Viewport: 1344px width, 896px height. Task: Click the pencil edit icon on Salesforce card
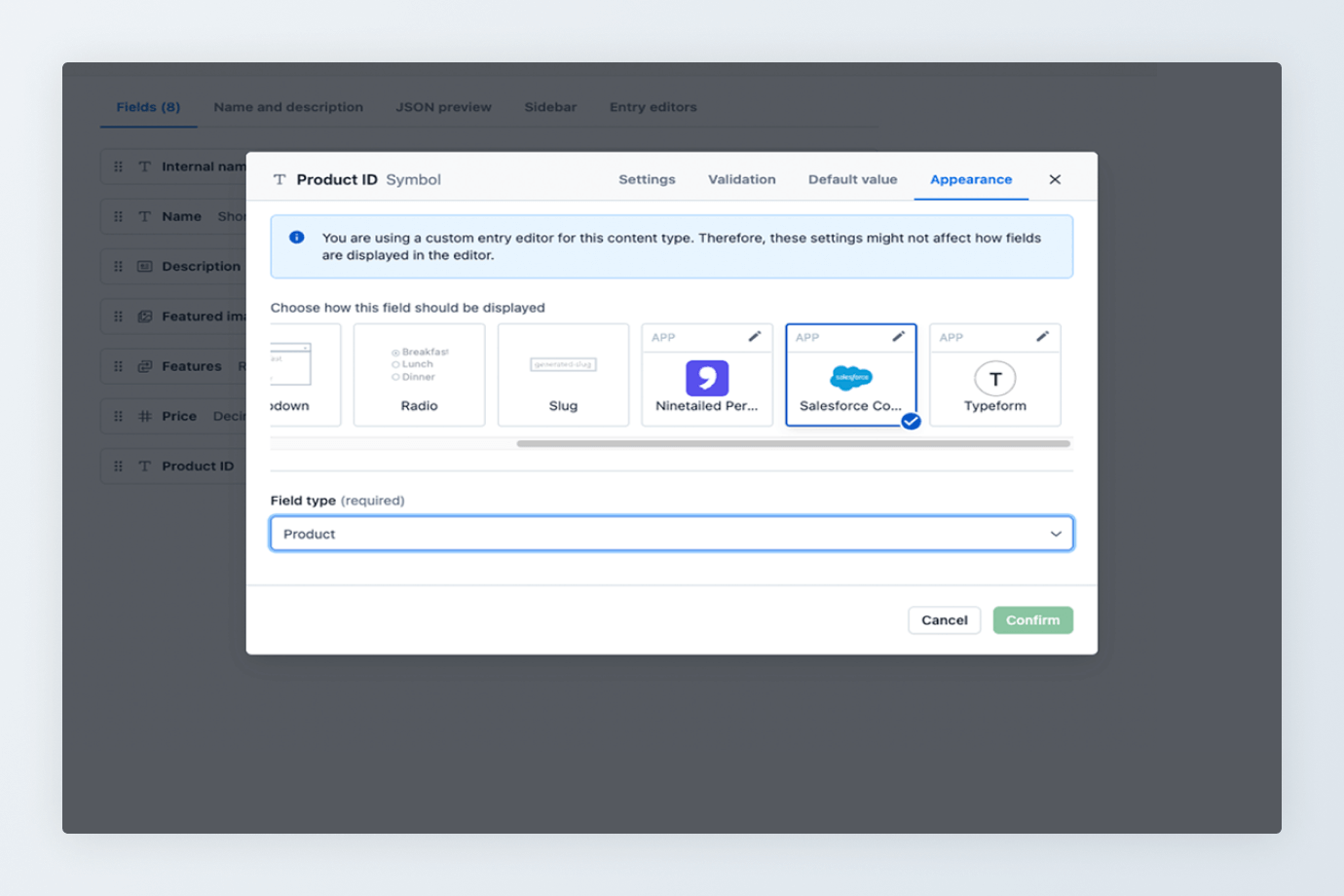click(x=899, y=335)
